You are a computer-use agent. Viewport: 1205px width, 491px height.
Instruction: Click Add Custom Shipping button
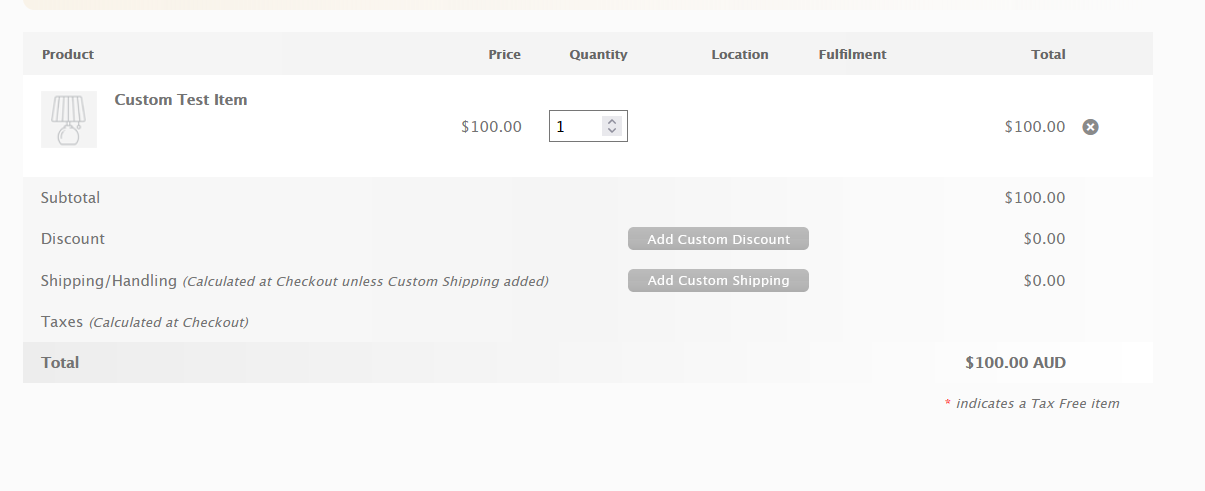coord(718,281)
